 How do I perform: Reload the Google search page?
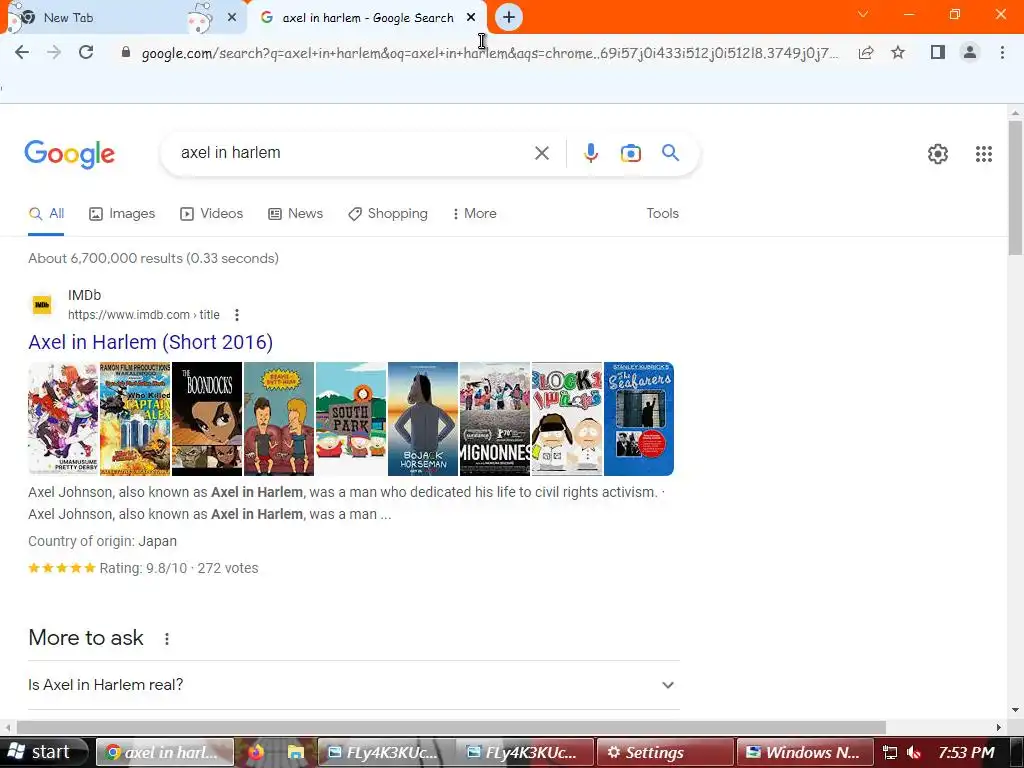[86, 52]
